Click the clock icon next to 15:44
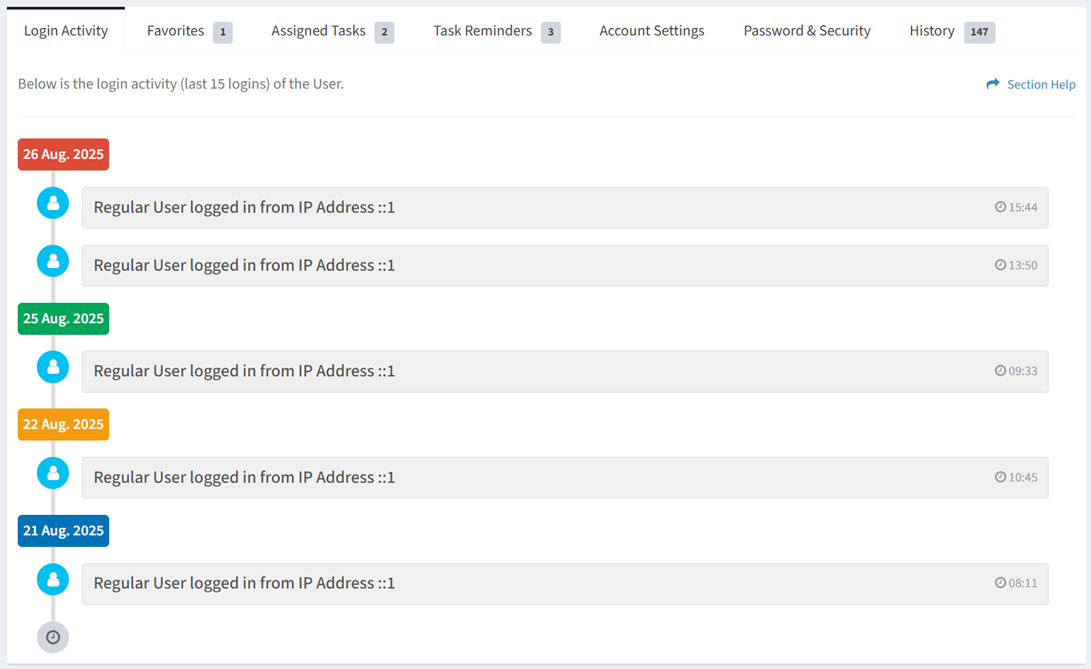This screenshot has height=669, width=1091. click(x=1000, y=207)
